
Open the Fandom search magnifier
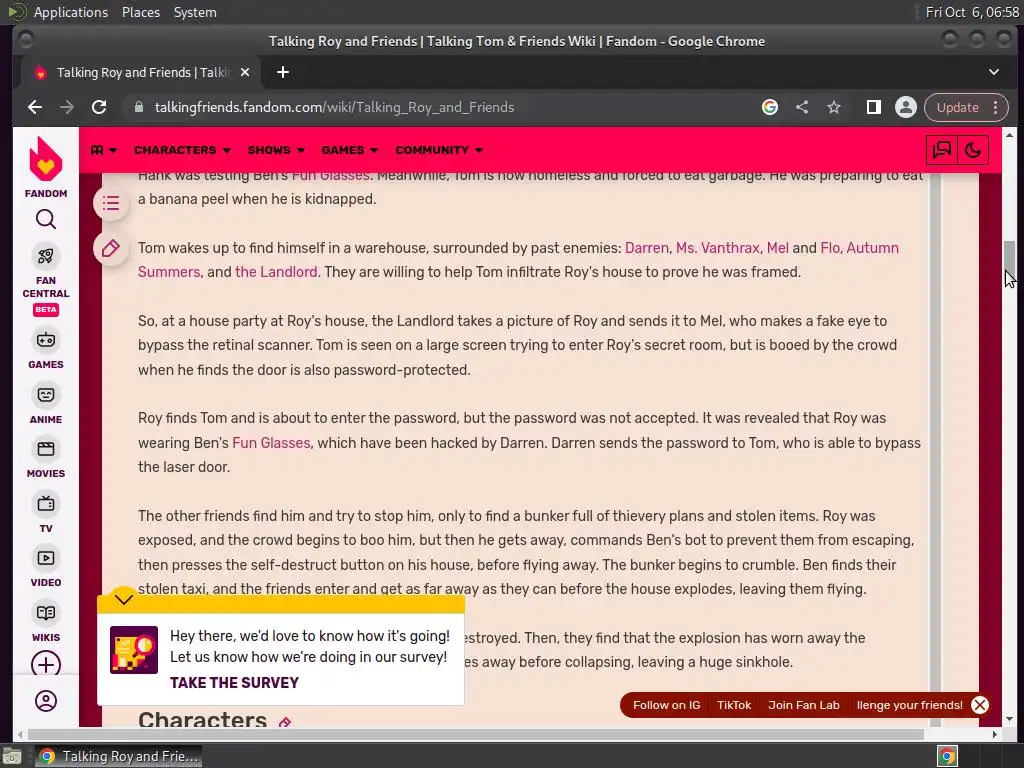(46, 219)
